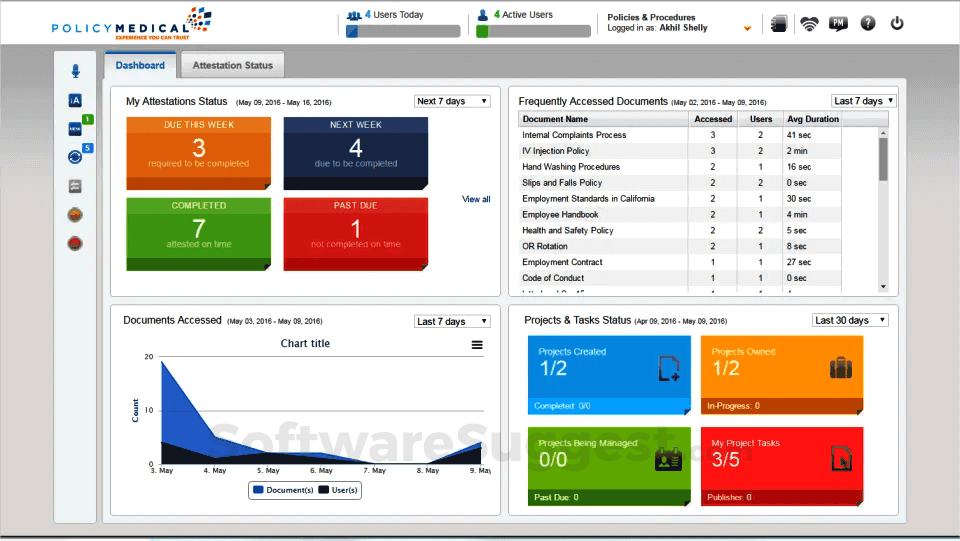Switch to the Dashboard tab
Viewport: 960px width, 541px height.
[140, 65]
